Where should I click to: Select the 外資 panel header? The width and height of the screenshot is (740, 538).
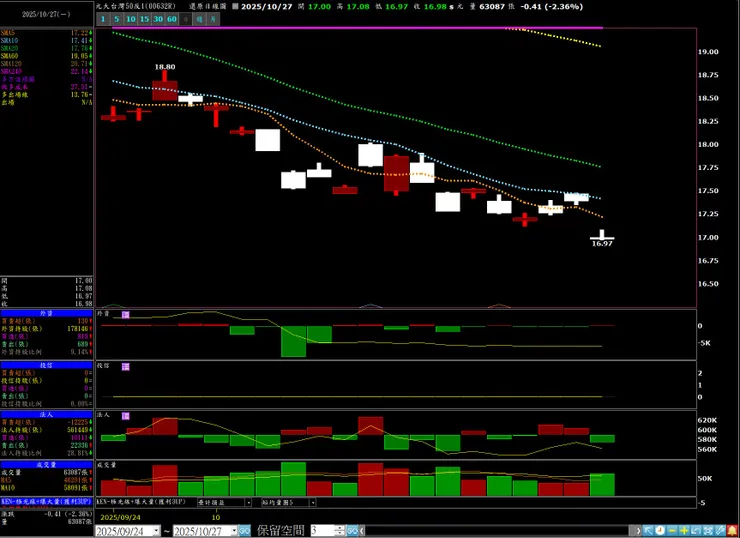46,313
